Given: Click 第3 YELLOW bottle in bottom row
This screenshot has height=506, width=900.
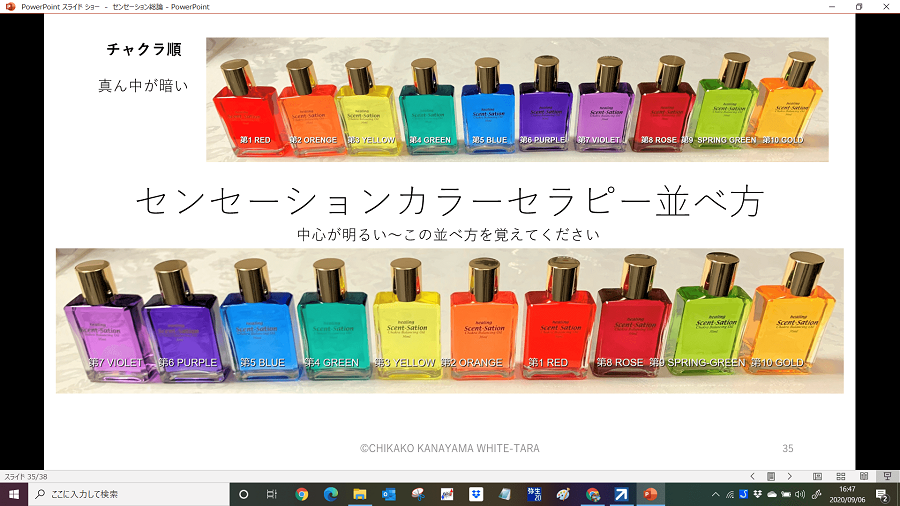Looking at the screenshot, I should point(407,318).
